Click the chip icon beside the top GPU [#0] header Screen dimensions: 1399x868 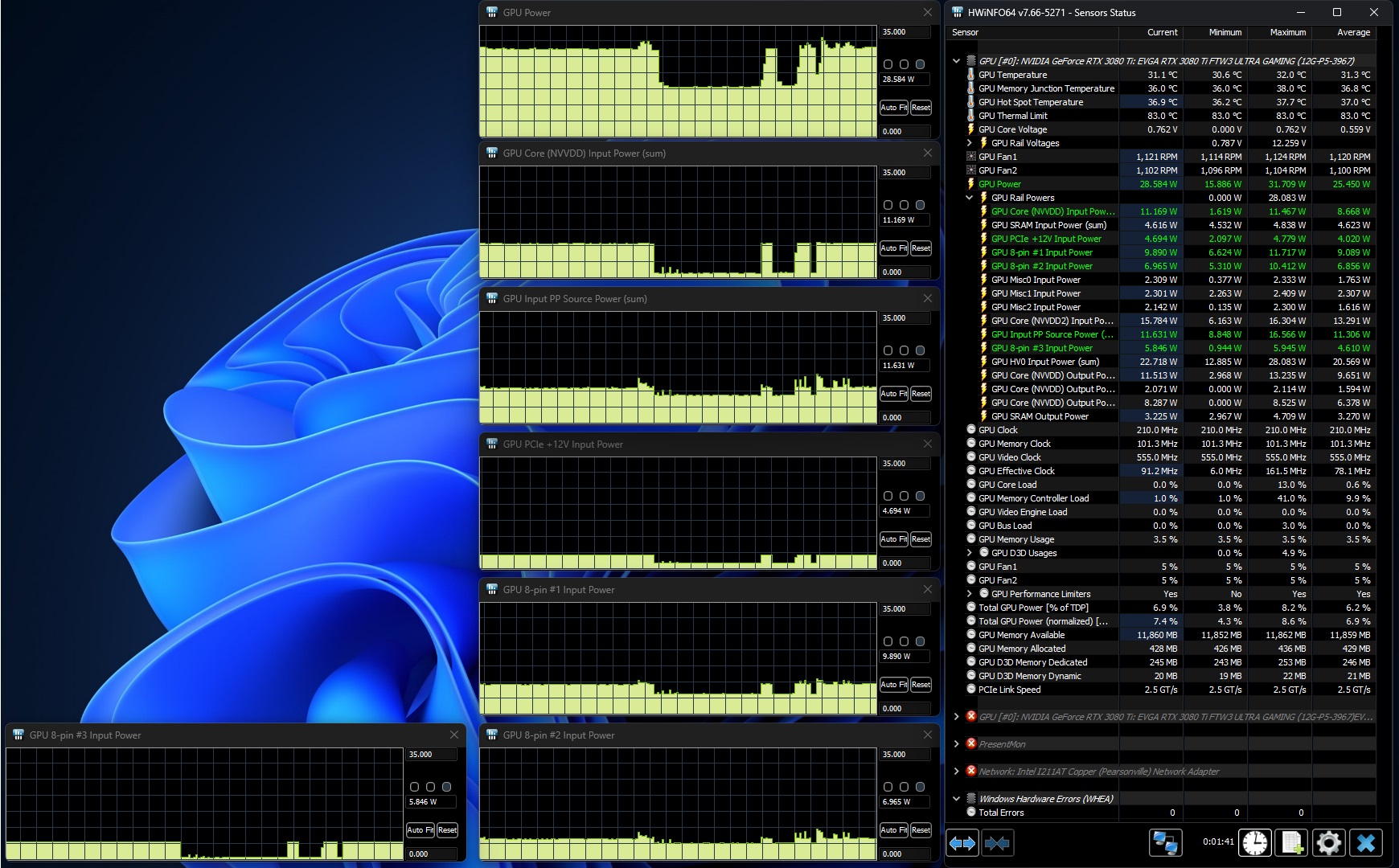click(970, 61)
